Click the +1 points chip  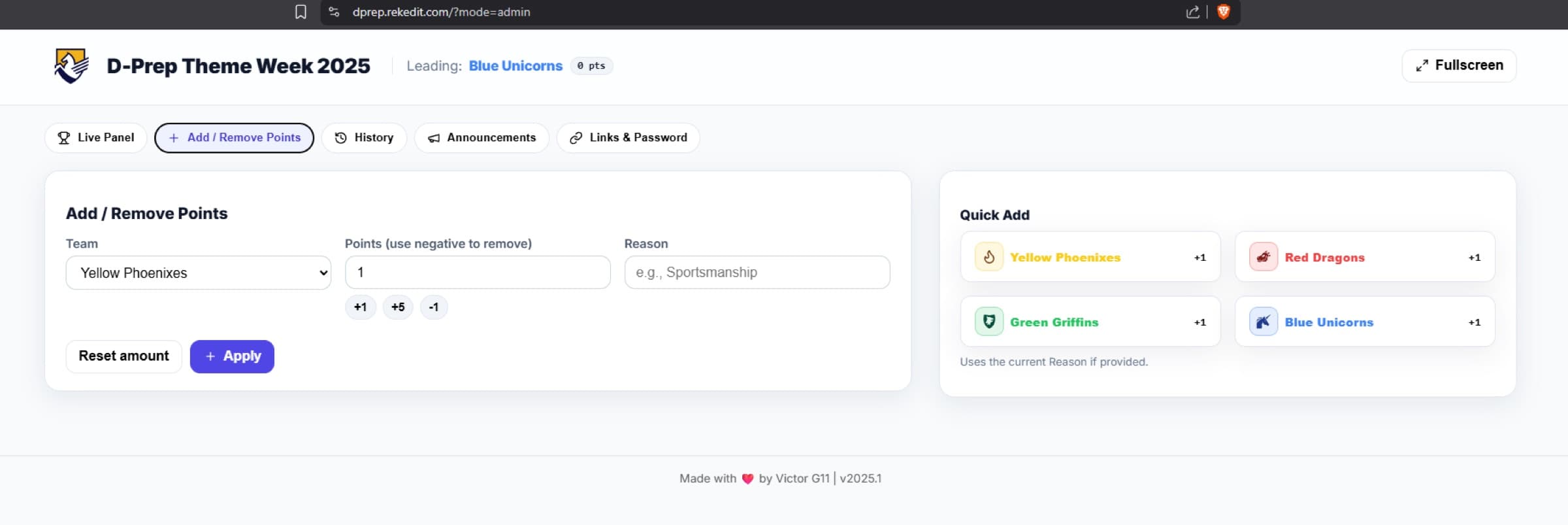coord(361,307)
